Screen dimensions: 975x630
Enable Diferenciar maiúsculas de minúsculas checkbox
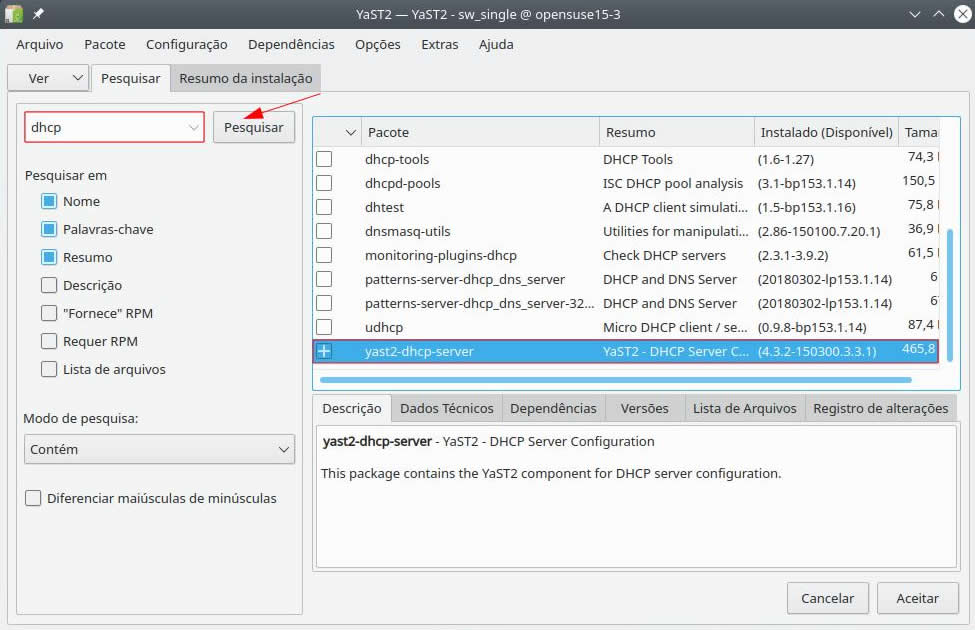click(33, 498)
